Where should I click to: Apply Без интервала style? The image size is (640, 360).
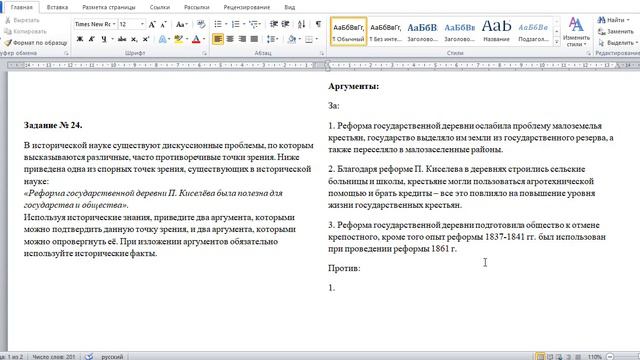386,31
